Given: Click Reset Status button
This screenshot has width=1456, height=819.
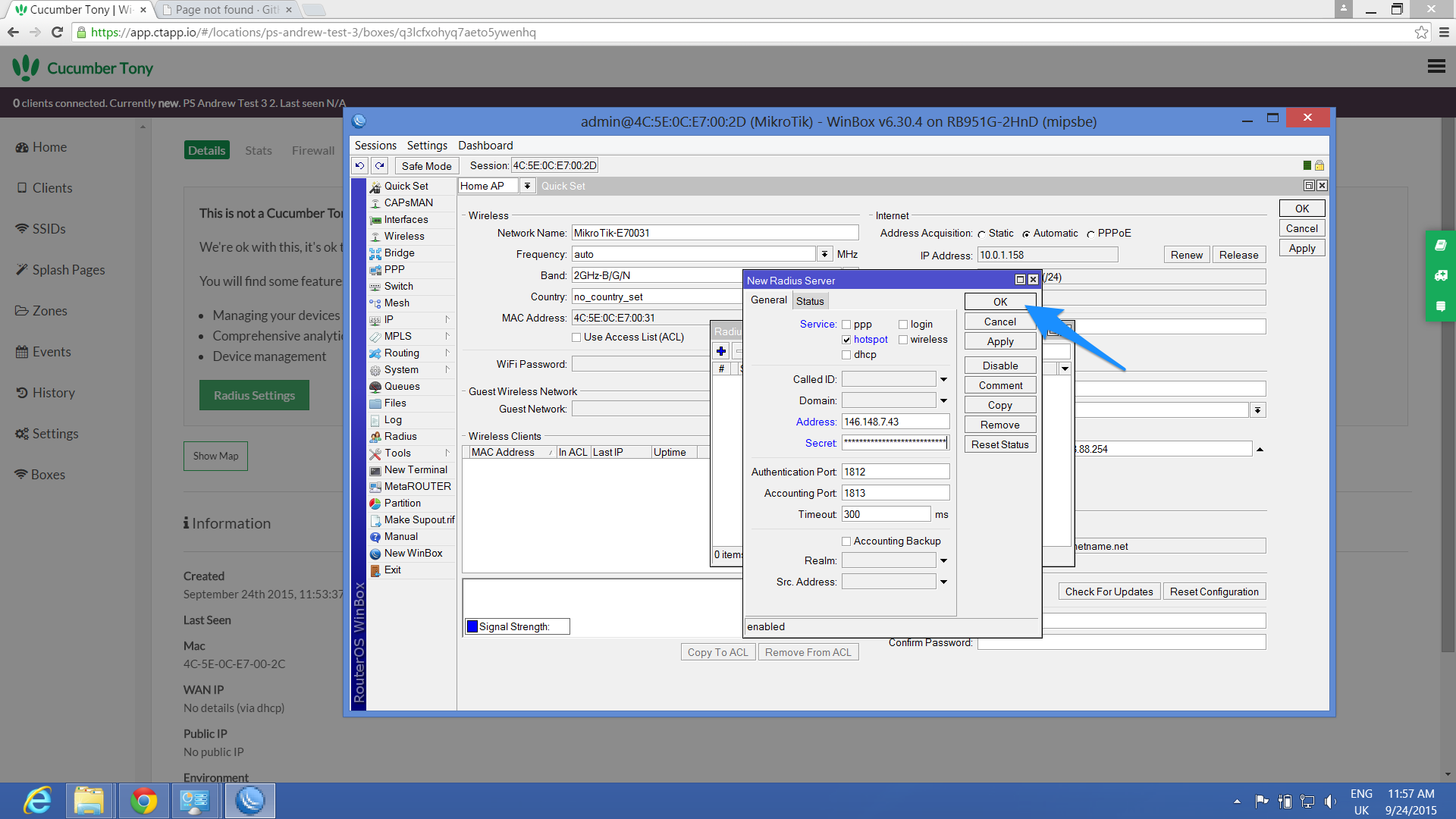Looking at the screenshot, I should click(1000, 444).
